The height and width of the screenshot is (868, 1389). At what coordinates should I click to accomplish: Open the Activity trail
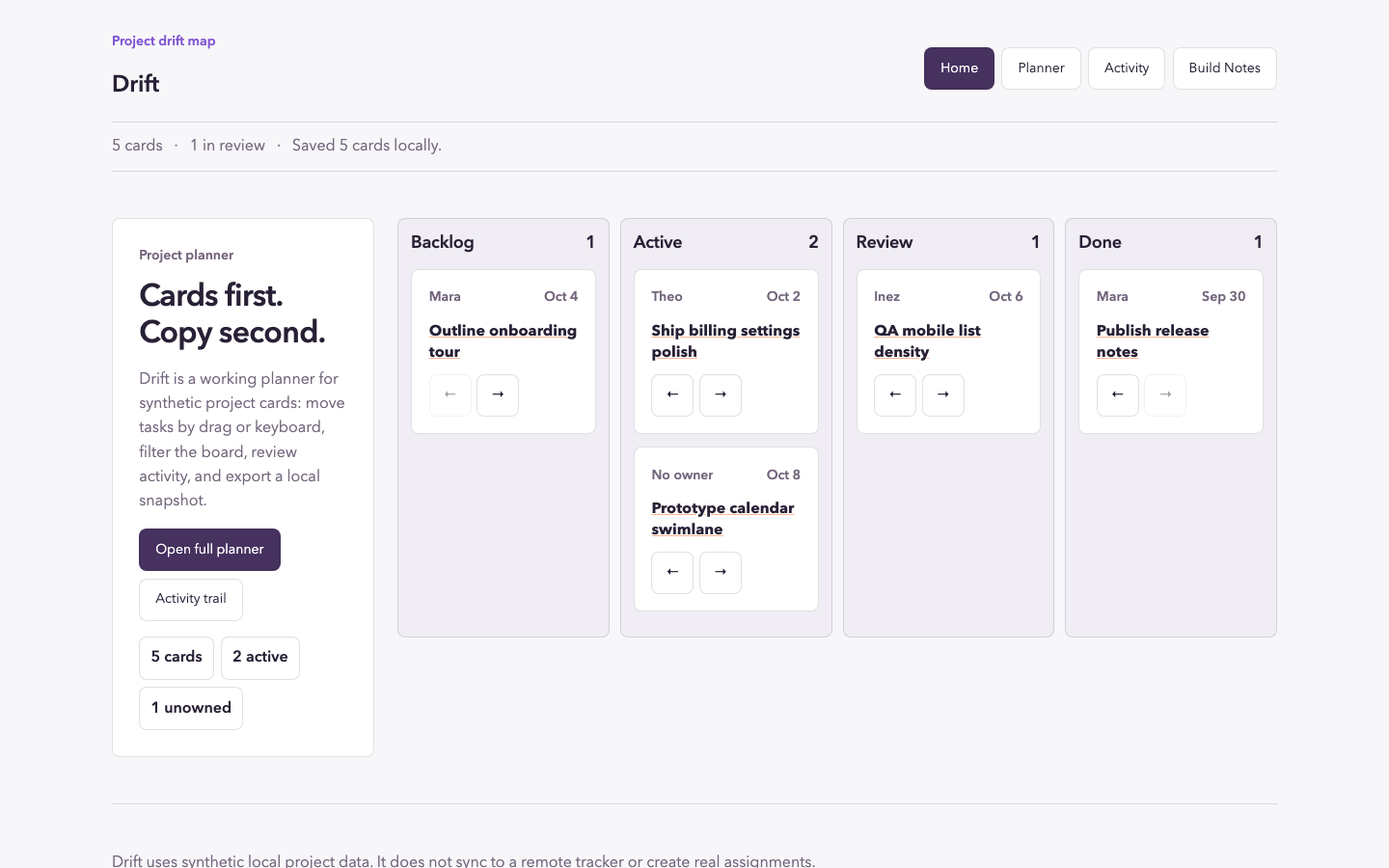coord(191,600)
